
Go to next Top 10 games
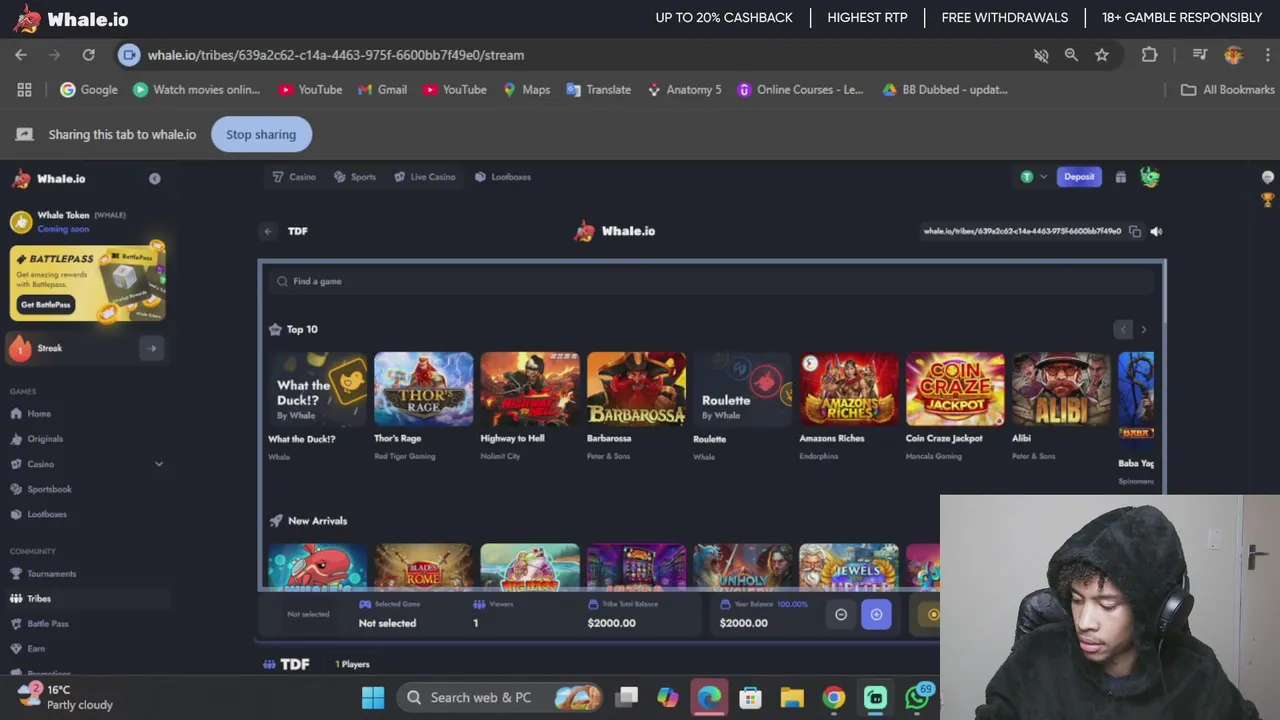(1144, 329)
